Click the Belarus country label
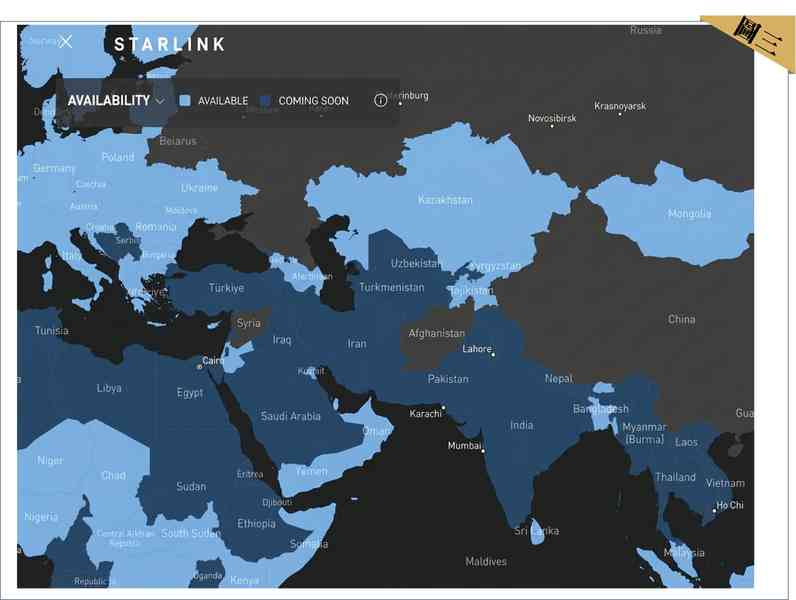 tap(178, 141)
